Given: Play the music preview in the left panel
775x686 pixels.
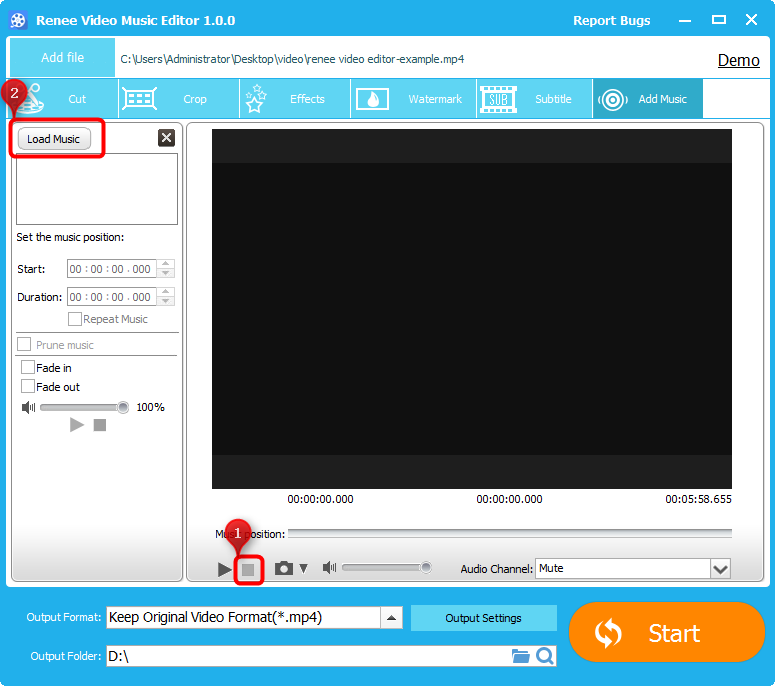Looking at the screenshot, I should click(77, 425).
